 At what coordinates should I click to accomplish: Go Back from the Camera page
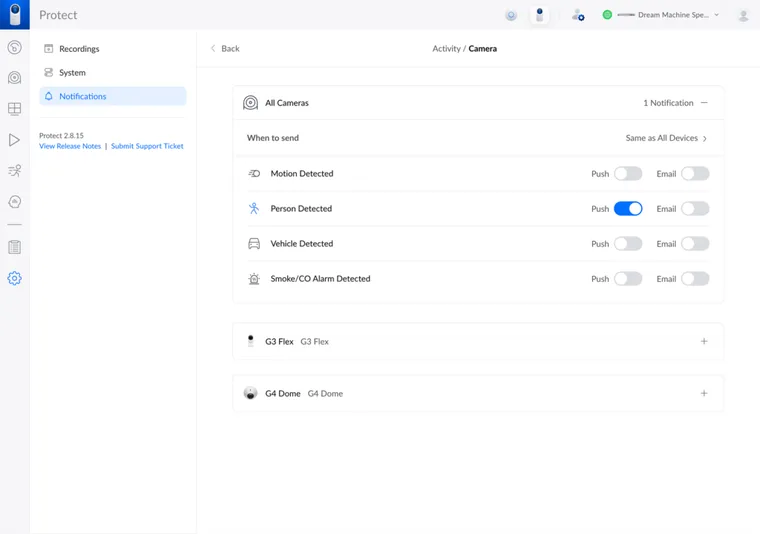click(225, 48)
